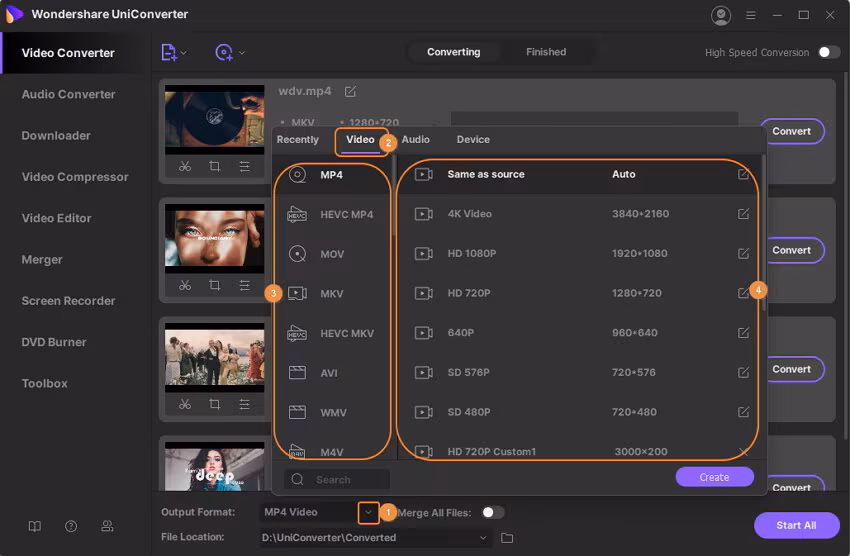Screen dimensions: 850x556
Task: Edit the SD 480P preset
Action: 743,412
